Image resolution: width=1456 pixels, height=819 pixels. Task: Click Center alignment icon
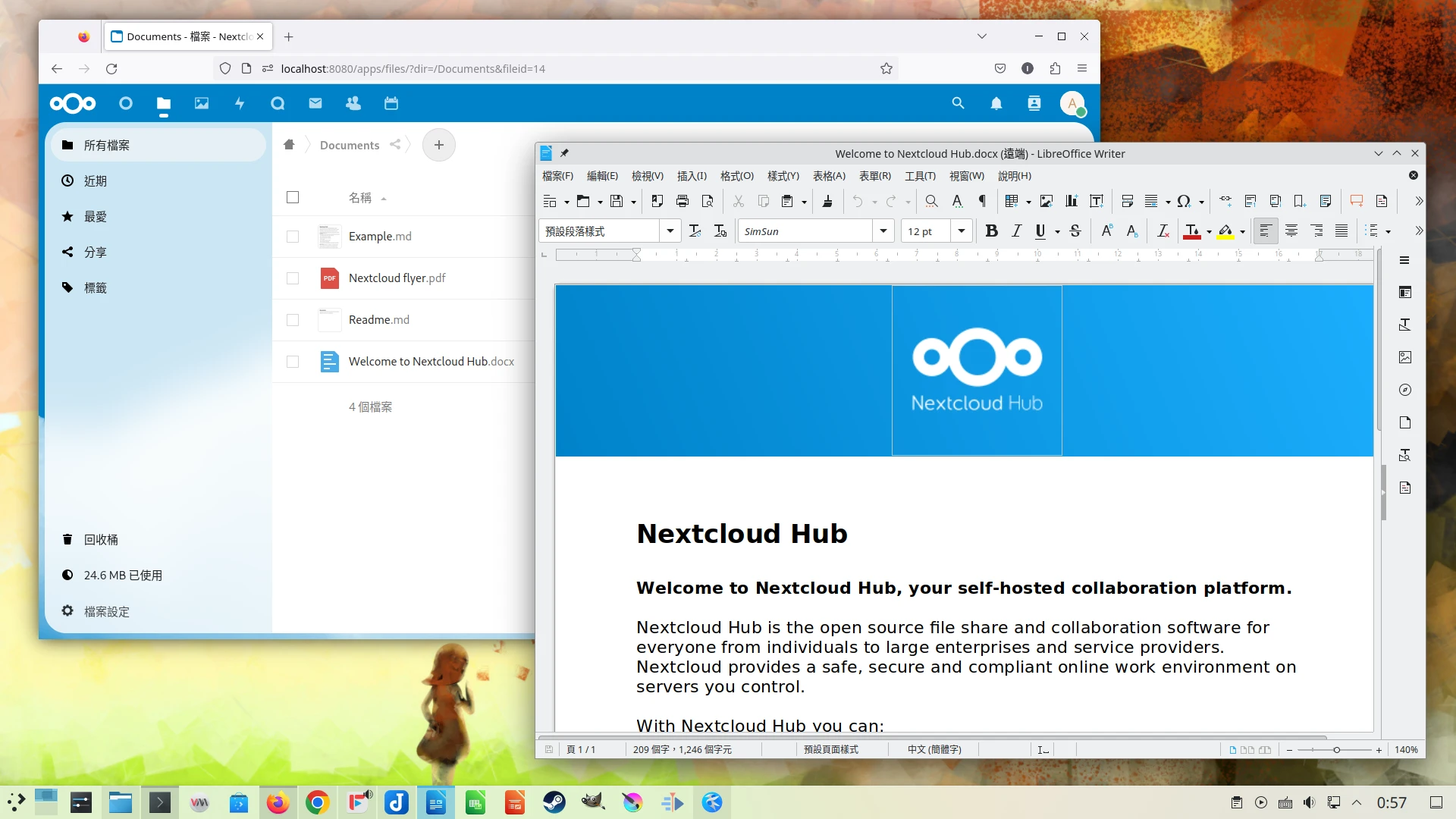1291,231
